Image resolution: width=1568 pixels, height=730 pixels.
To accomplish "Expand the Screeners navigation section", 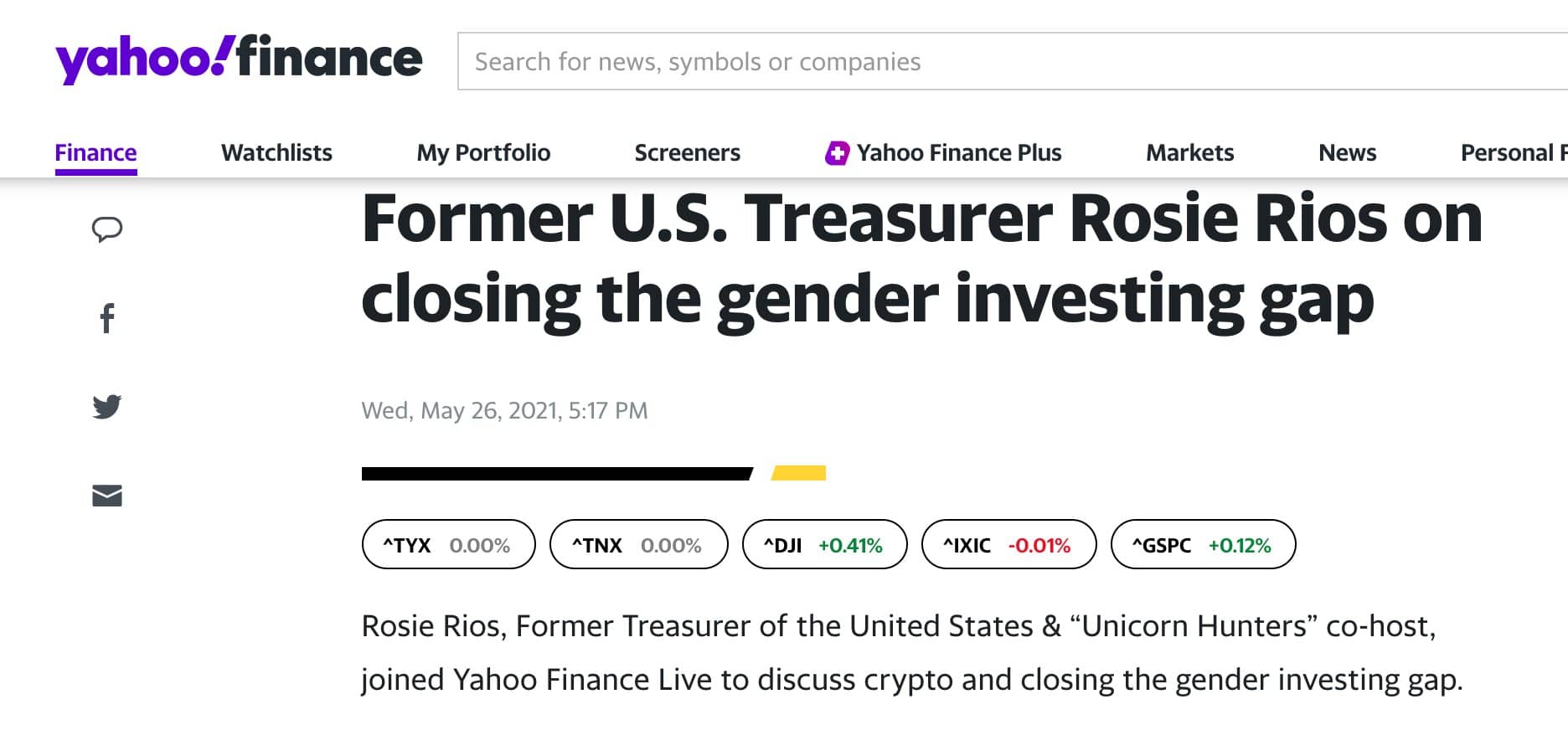I will point(687,152).
